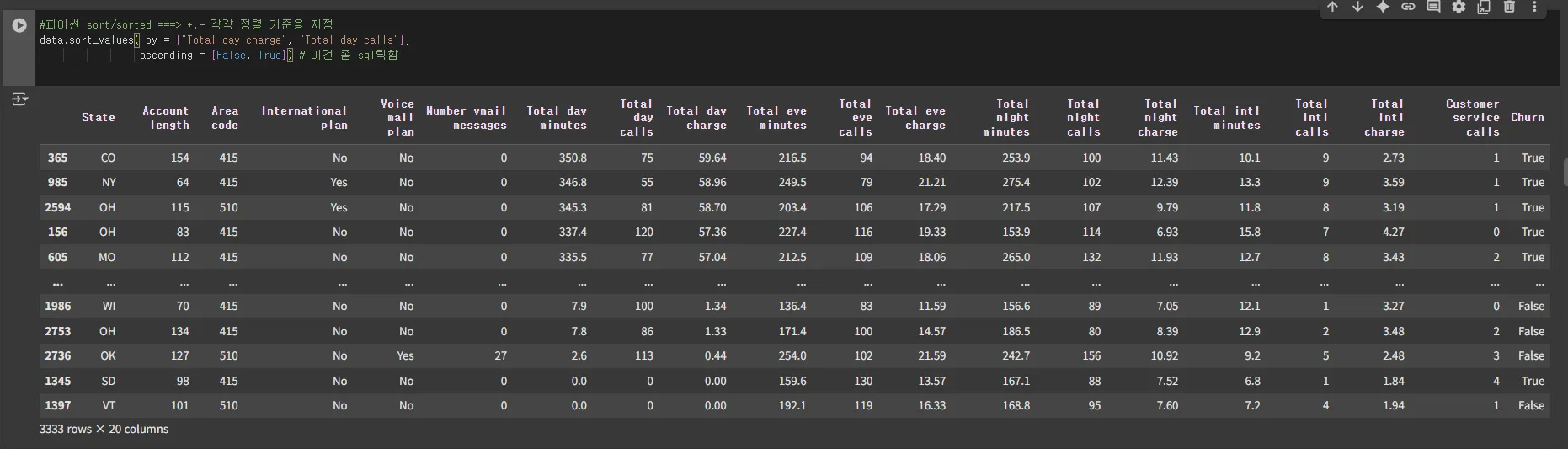This screenshot has width=1568, height=449.
Task: Select row index 365
Action: point(57,158)
